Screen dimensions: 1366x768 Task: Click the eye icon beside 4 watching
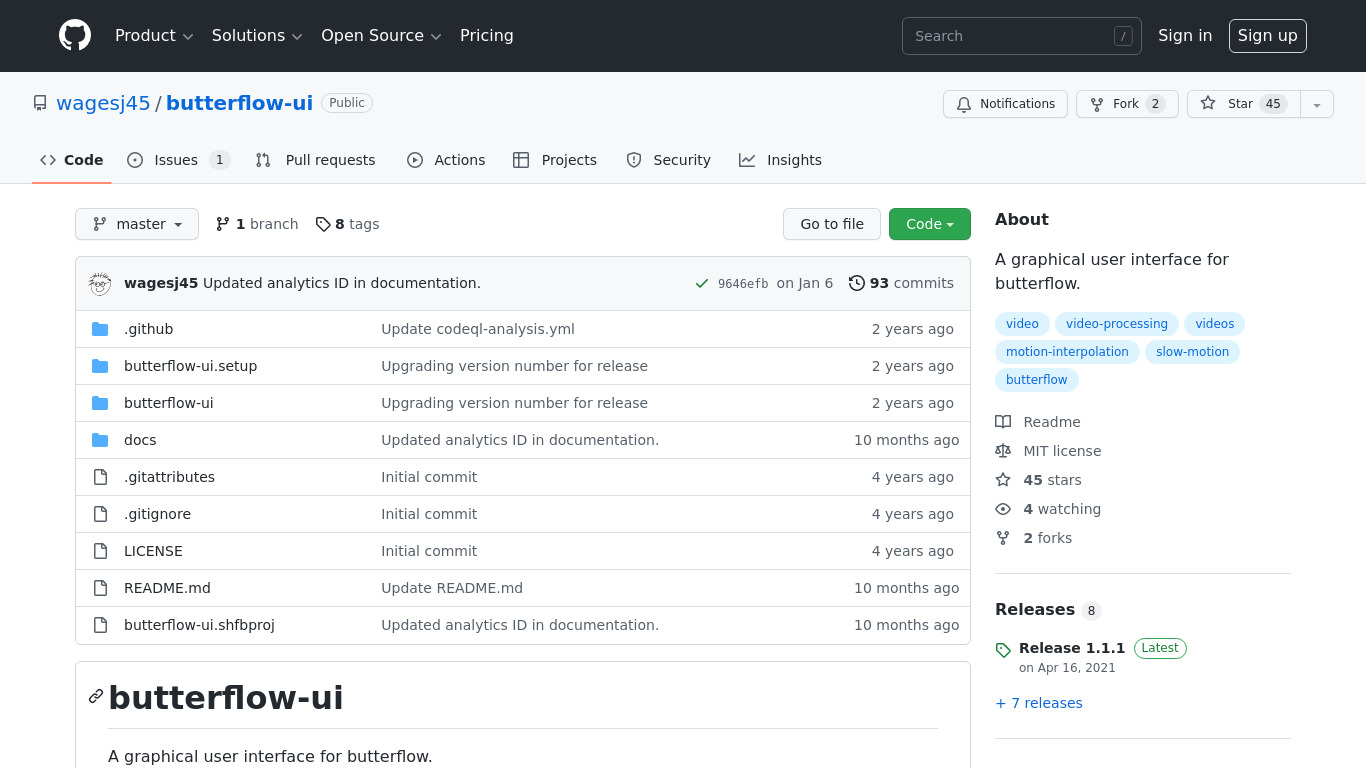coord(1003,509)
